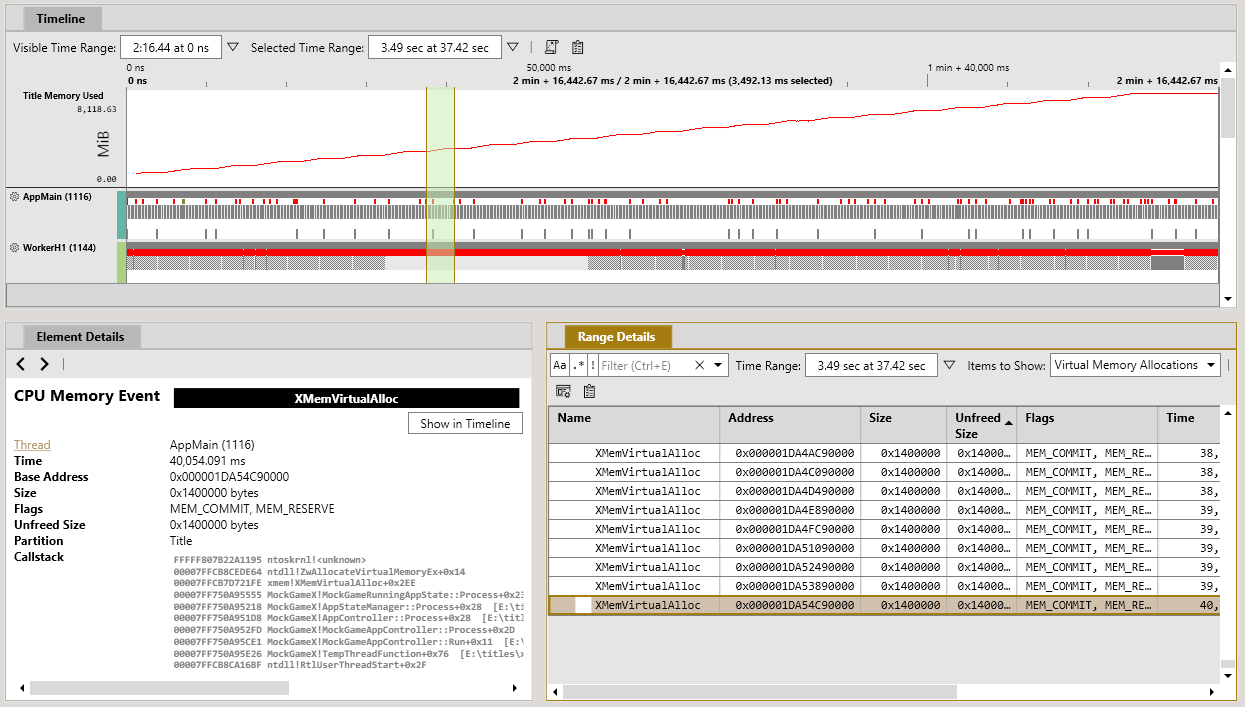Click the Selected Time Range input field
1245x707 pixels.
pos(434,47)
